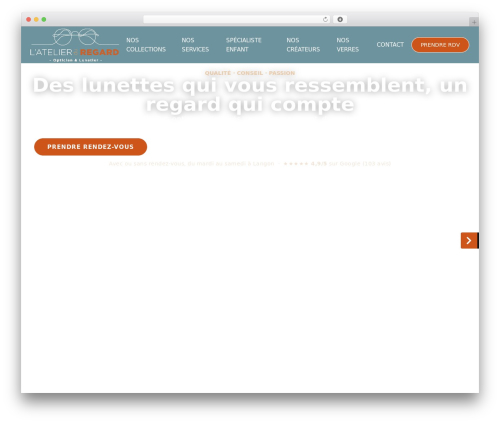Open L'Atelier du Regard logo homepage
Image resolution: width=500 pixels, height=423 pixels.
tap(74, 45)
